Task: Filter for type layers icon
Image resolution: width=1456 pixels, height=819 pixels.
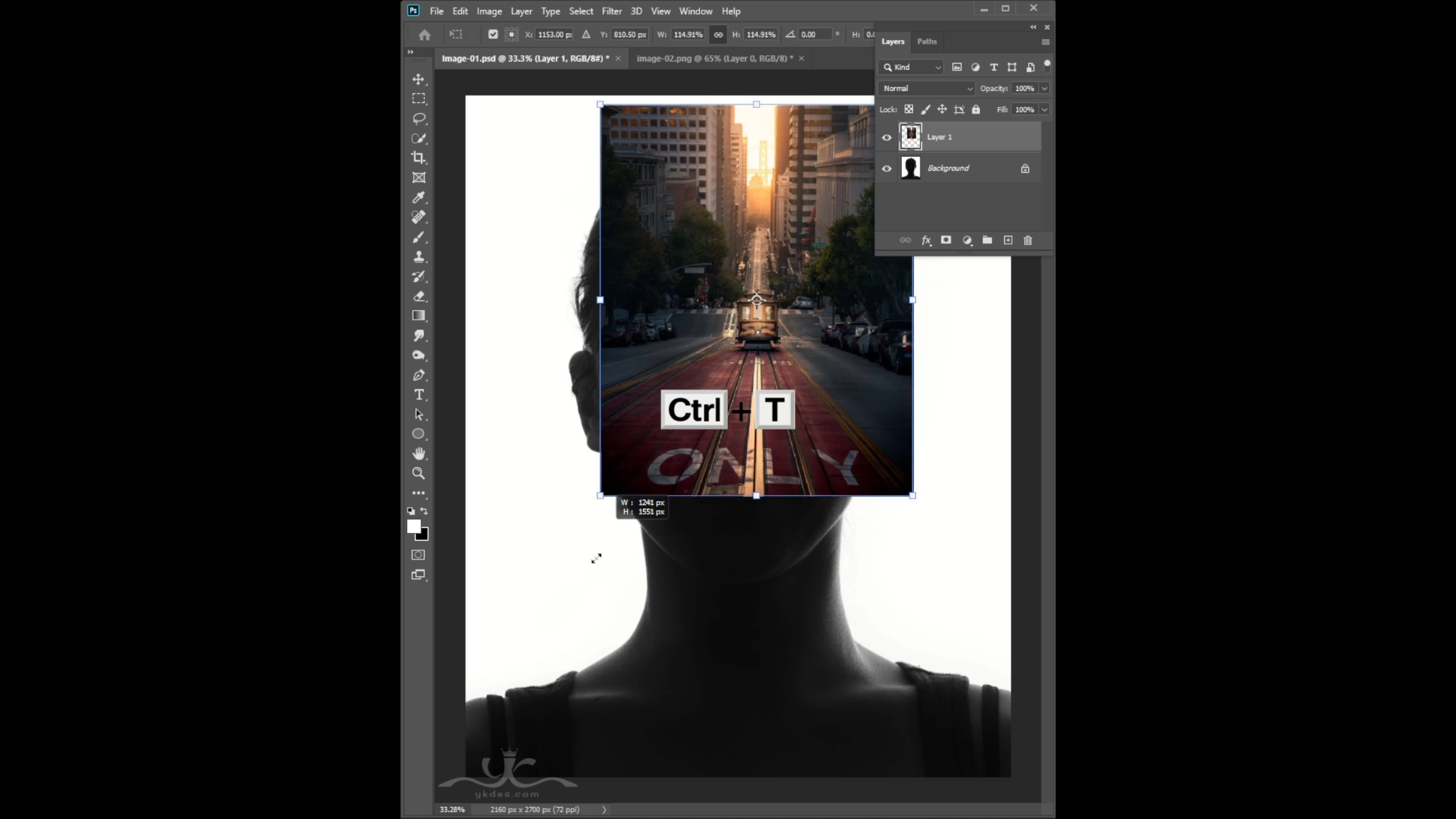Action: click(994, 67)
